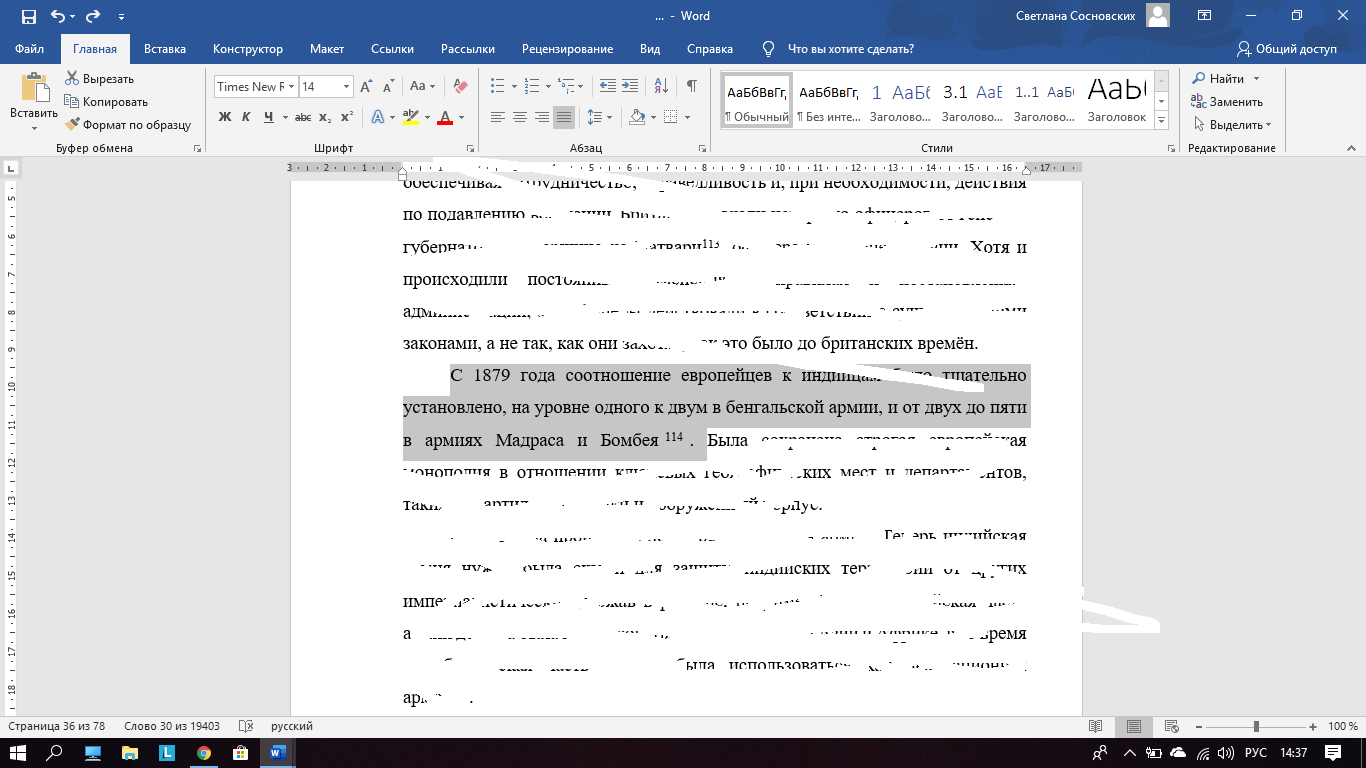
Task: Open Chrome from the taskbar
Action: pyautogui.click(x=203, y=752)
